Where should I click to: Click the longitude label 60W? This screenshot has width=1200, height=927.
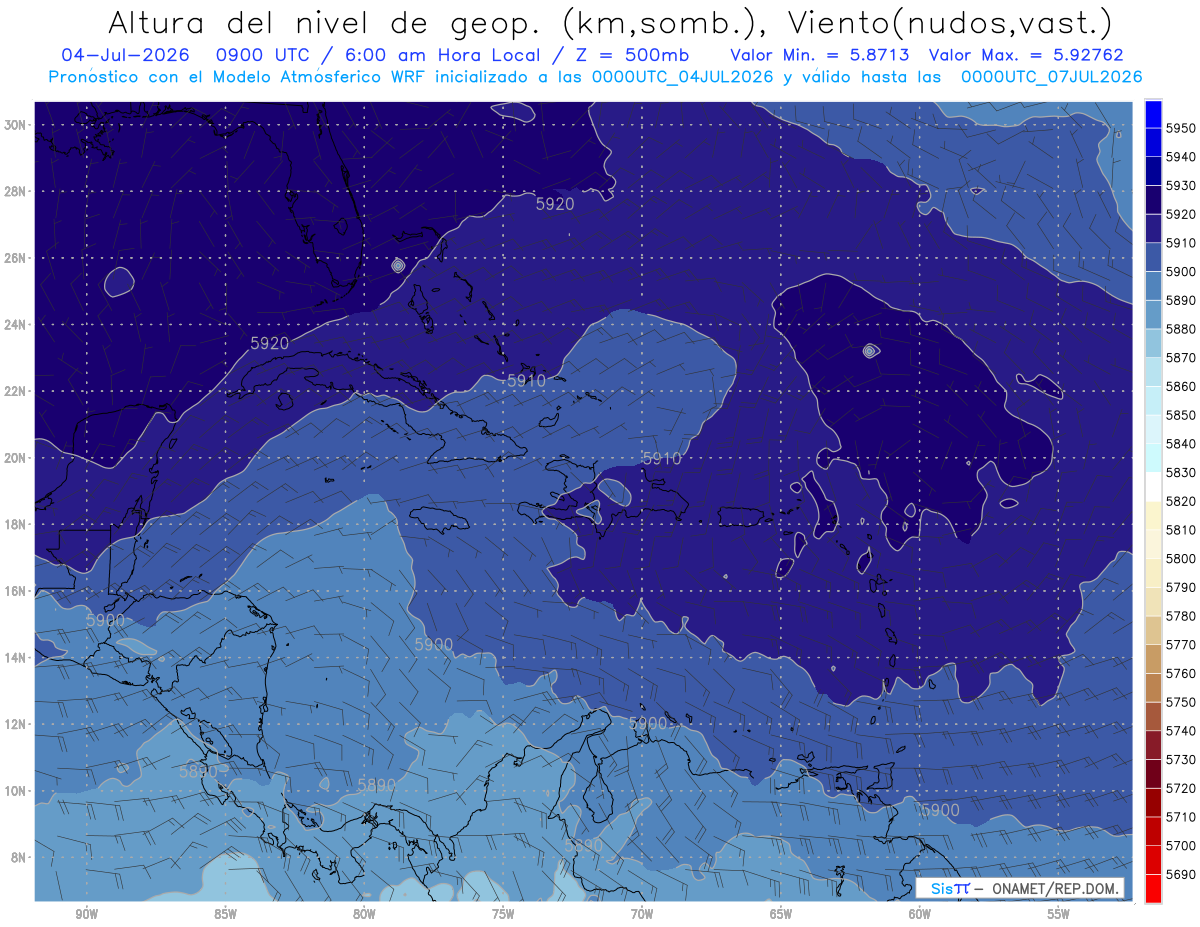click(920, 914)
